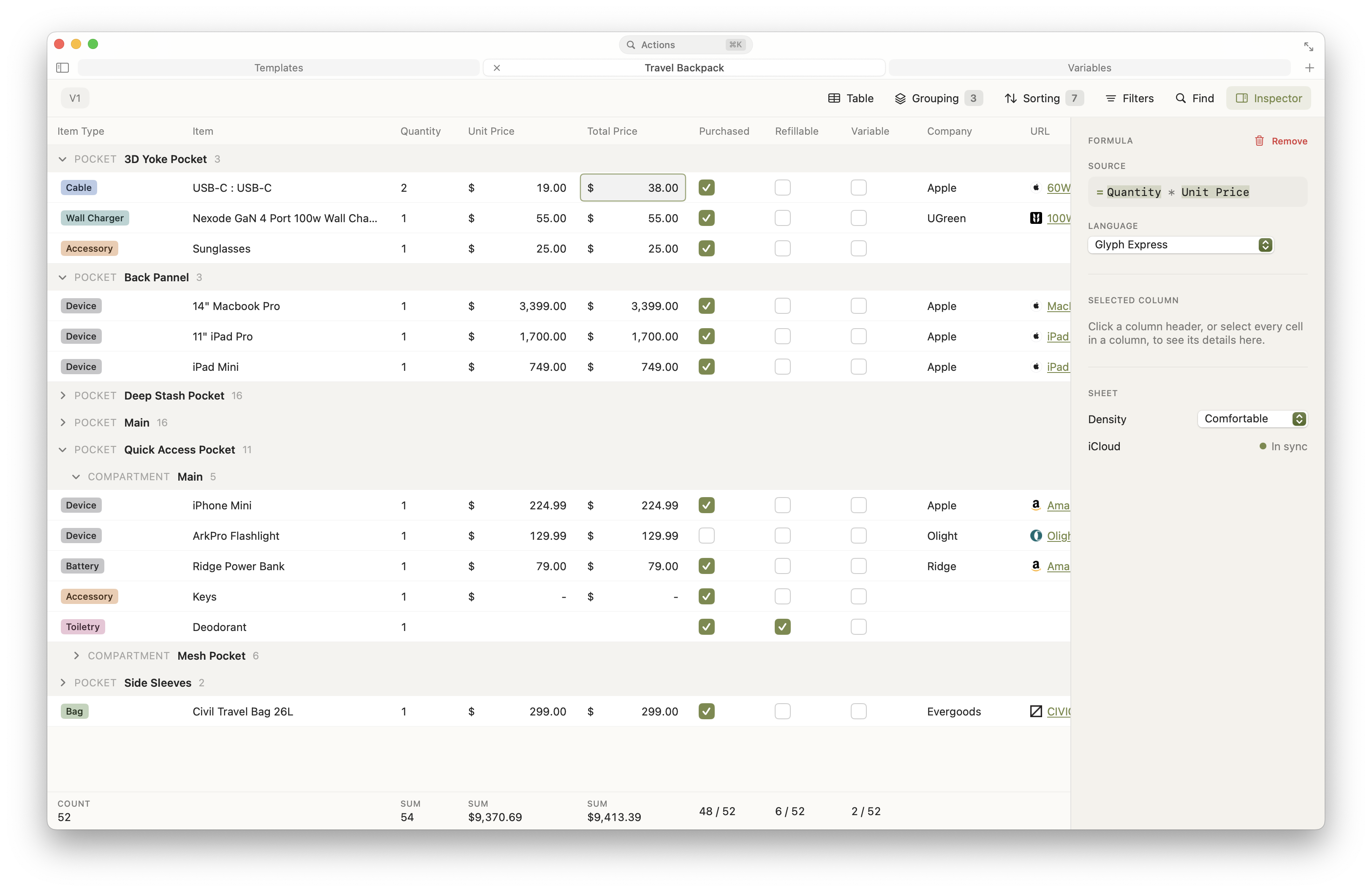Select the Travel Backpack tab
The image size is (1372, 892).
tap(684, 68)
